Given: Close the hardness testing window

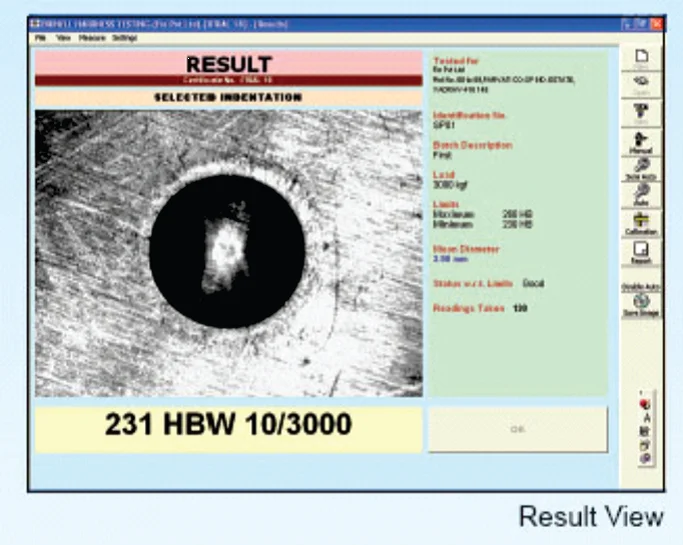Looking at the screenshot, I should 656,24.
